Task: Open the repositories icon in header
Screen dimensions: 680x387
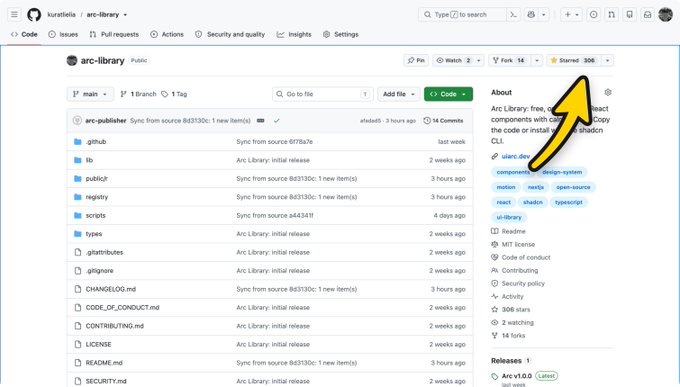Action: point(629,14)
